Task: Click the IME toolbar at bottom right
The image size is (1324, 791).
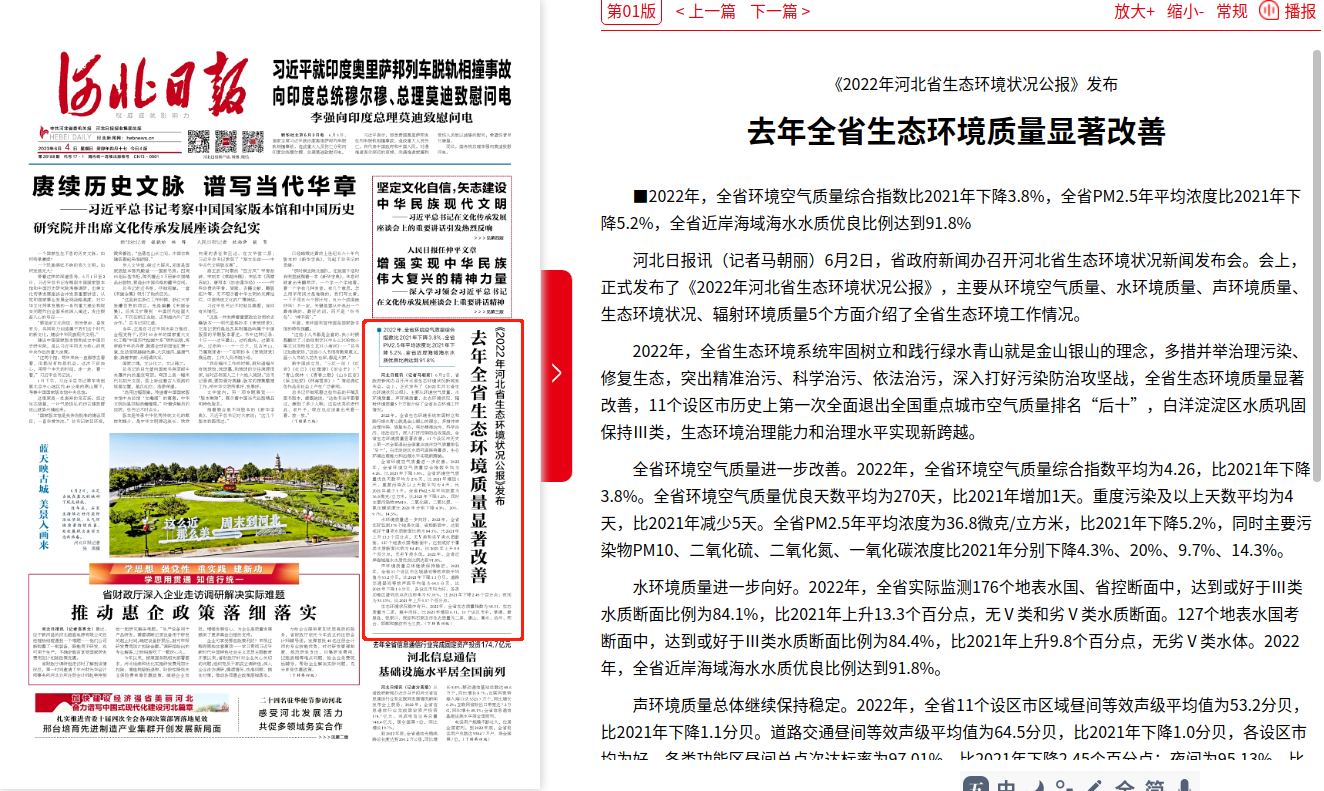Action: tap(1140, 781)
